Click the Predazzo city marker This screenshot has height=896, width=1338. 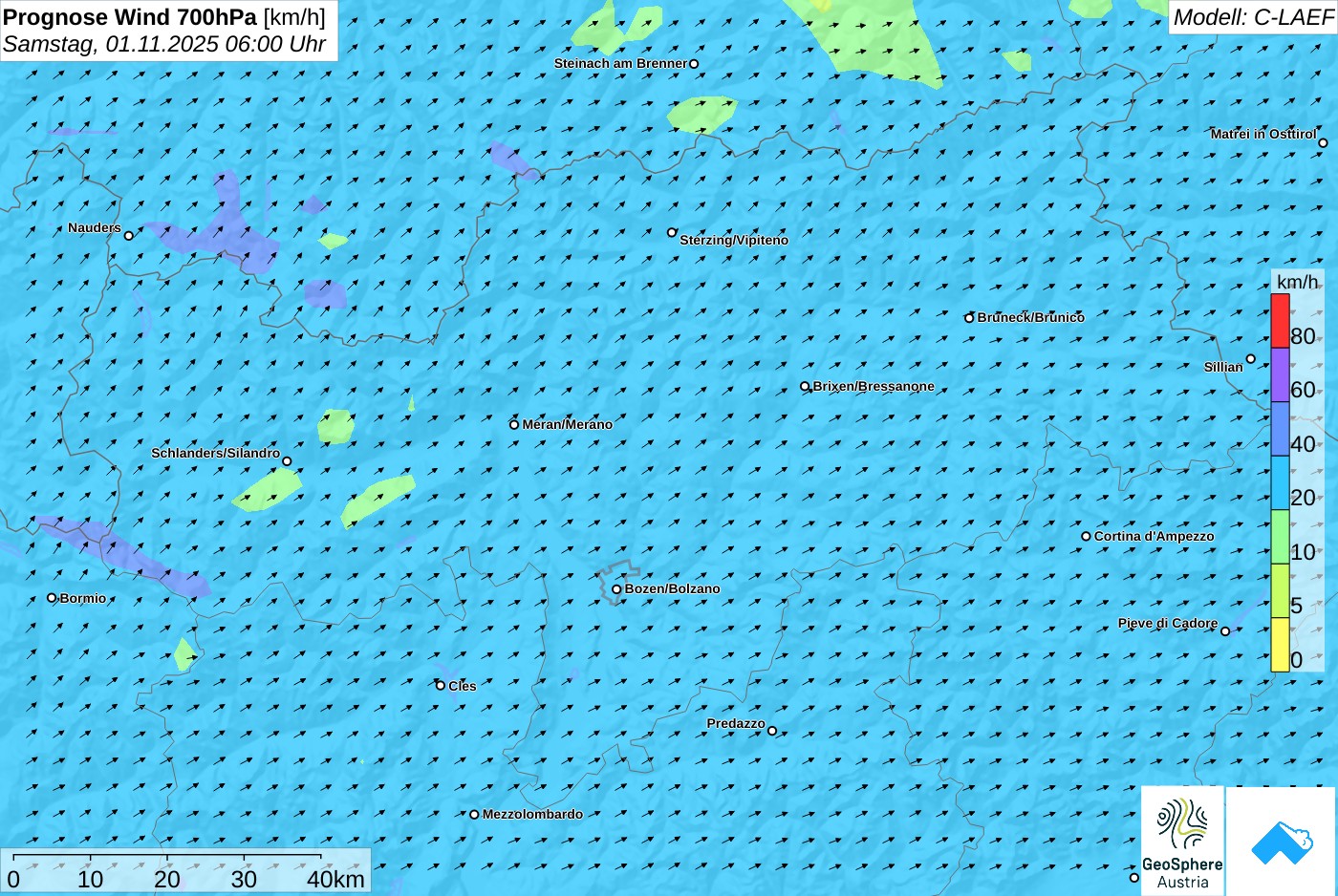[x=772, y=731]
